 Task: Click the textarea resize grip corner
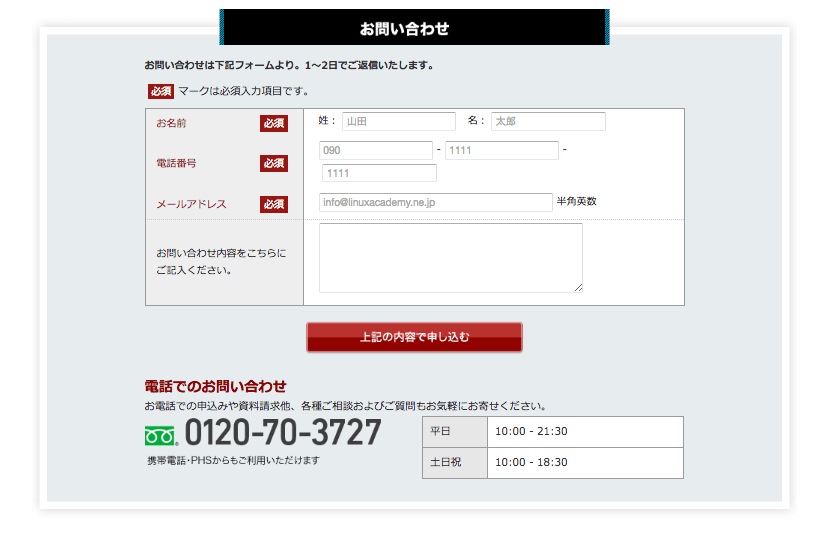pyautogui.click(x=578, y=288)
